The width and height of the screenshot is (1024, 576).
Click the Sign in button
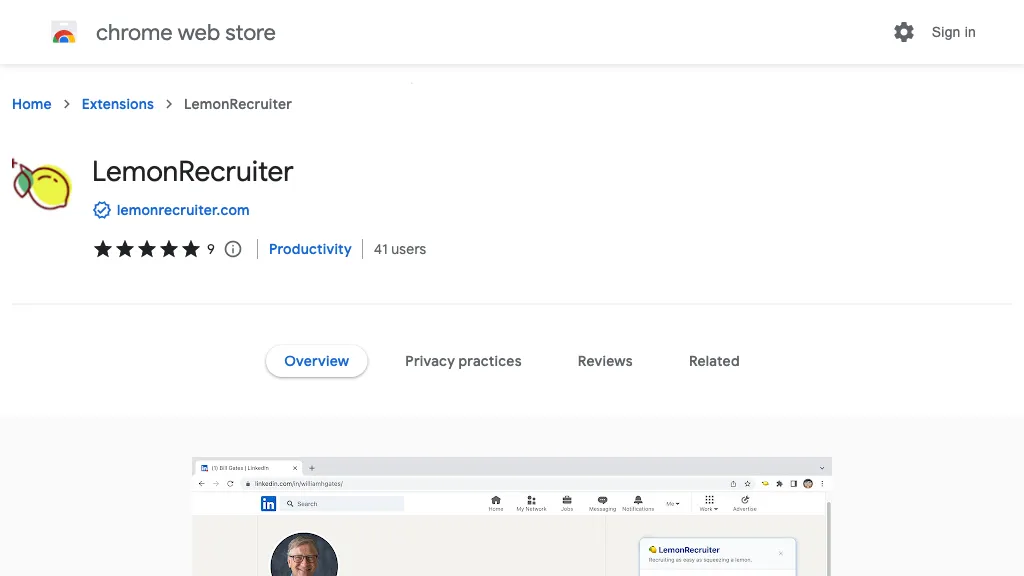tap(953, 32)
